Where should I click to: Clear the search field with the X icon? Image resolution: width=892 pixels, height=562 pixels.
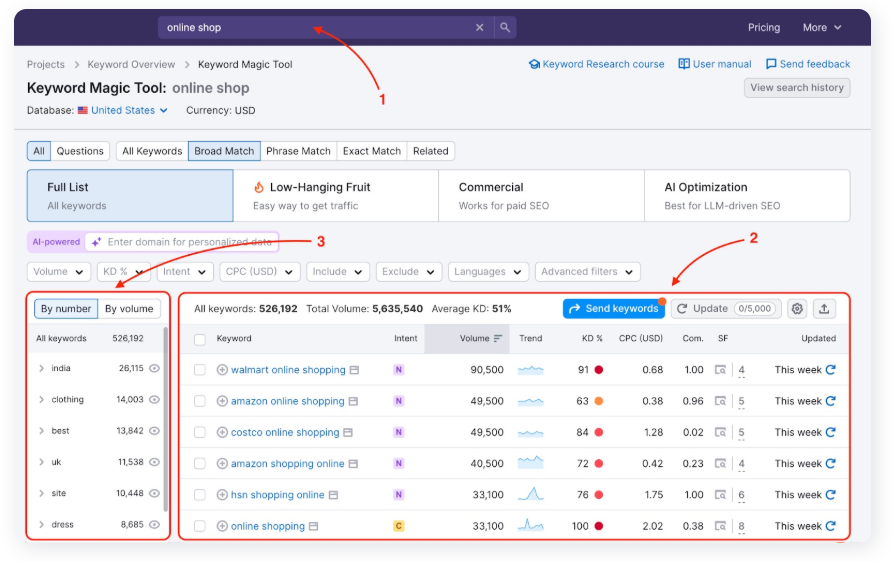click(x=479, y=28)
